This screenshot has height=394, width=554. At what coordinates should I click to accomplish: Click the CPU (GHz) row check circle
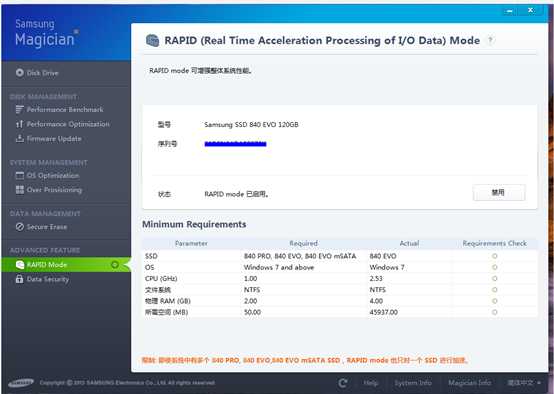495,278
